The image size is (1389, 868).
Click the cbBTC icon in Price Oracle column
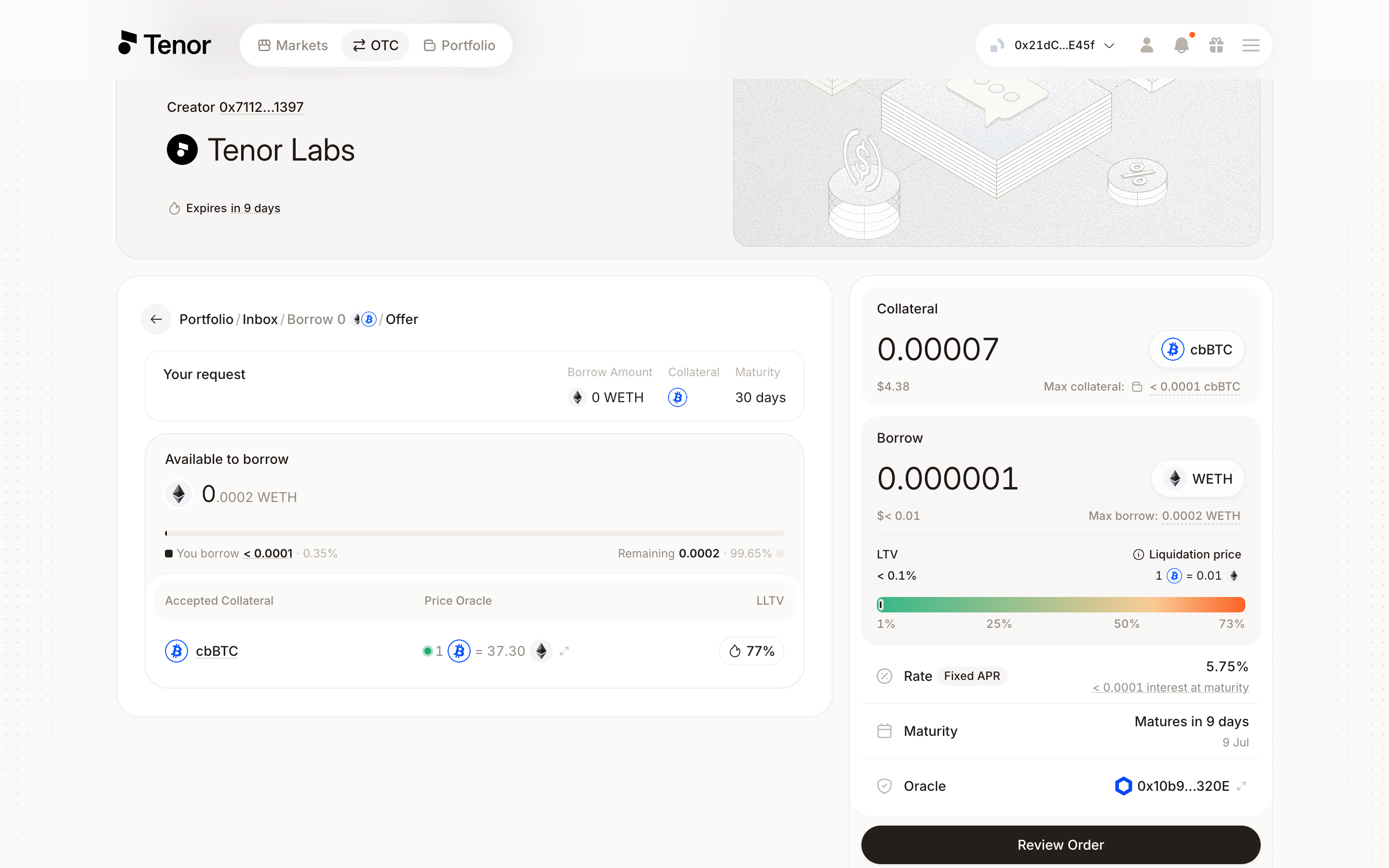point(459,651)
